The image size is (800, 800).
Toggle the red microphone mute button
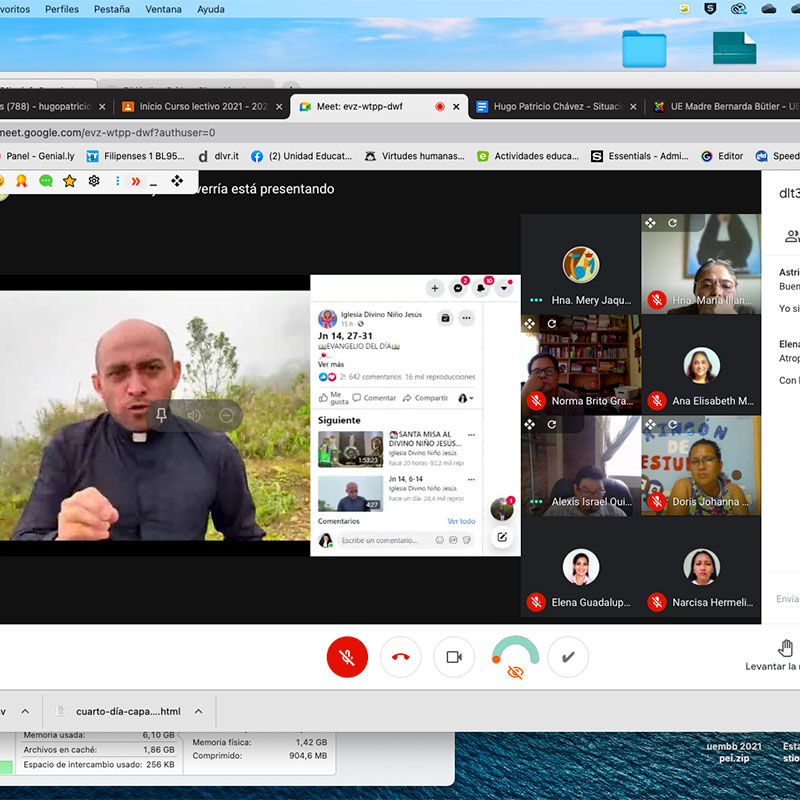pos(347,657)
